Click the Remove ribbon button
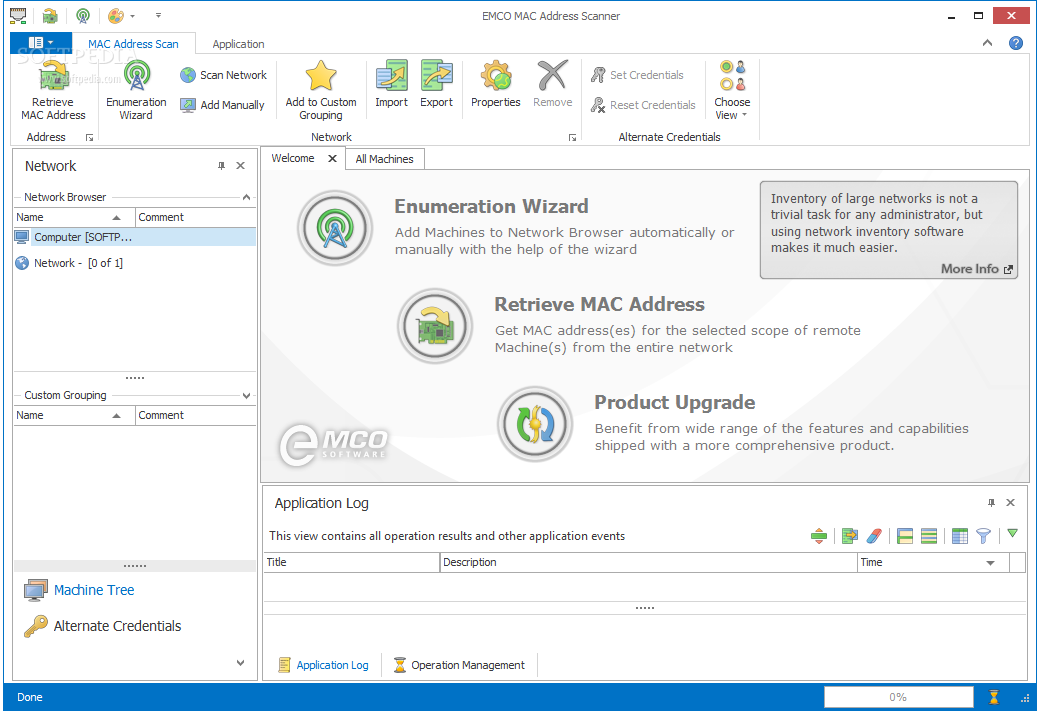The width and height of the screenshot is (1037, 711). tap(553, 84)
